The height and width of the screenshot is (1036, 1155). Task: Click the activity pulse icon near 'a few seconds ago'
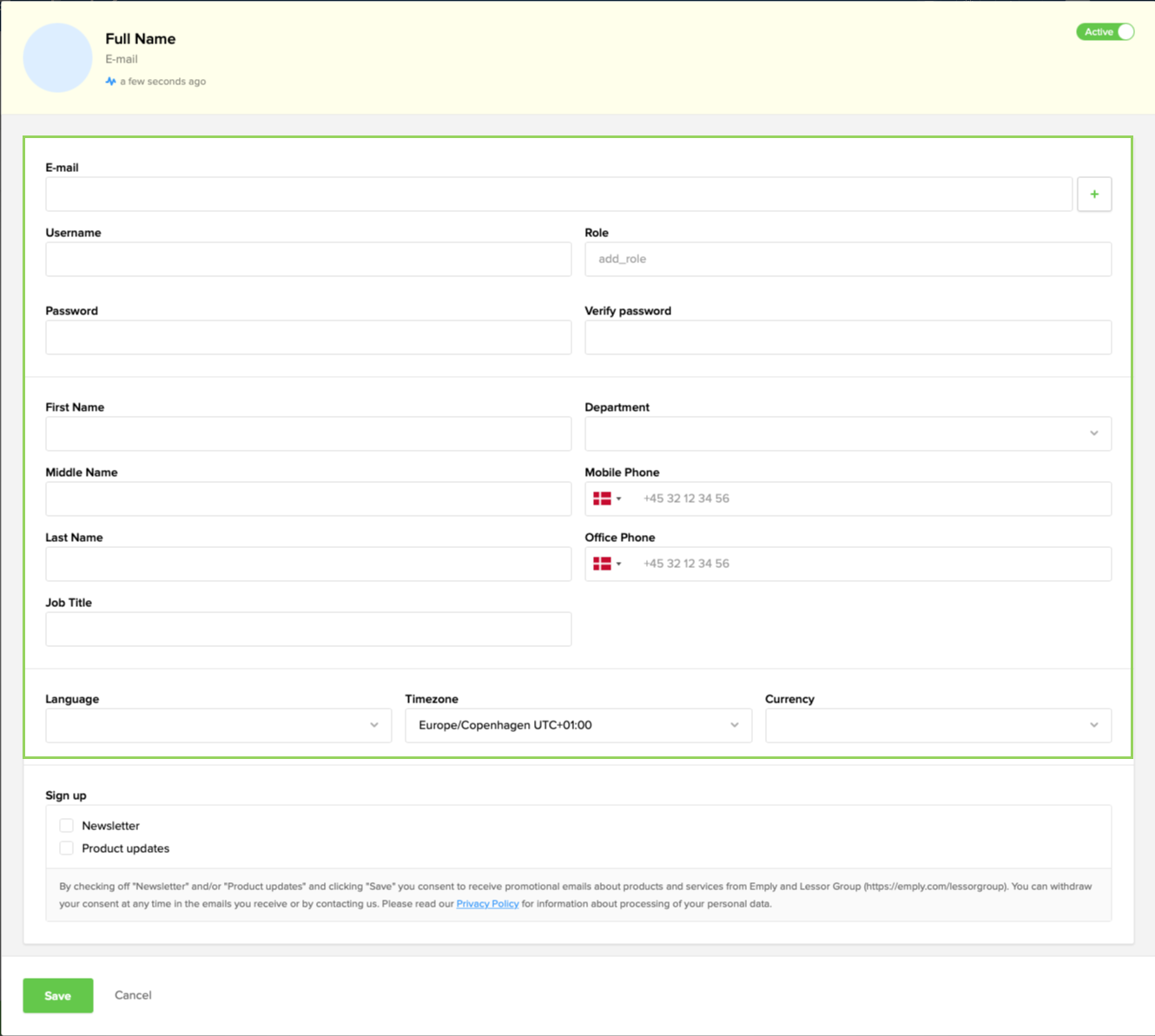(x=110, y=81)
